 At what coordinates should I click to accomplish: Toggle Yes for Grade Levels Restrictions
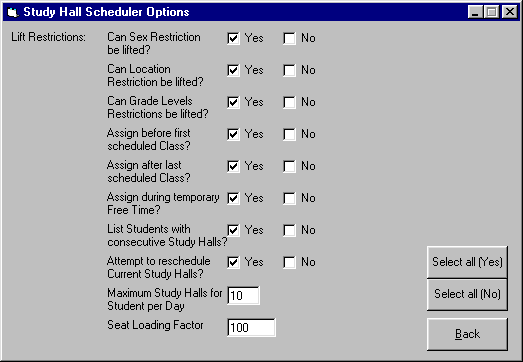point(233,102)
